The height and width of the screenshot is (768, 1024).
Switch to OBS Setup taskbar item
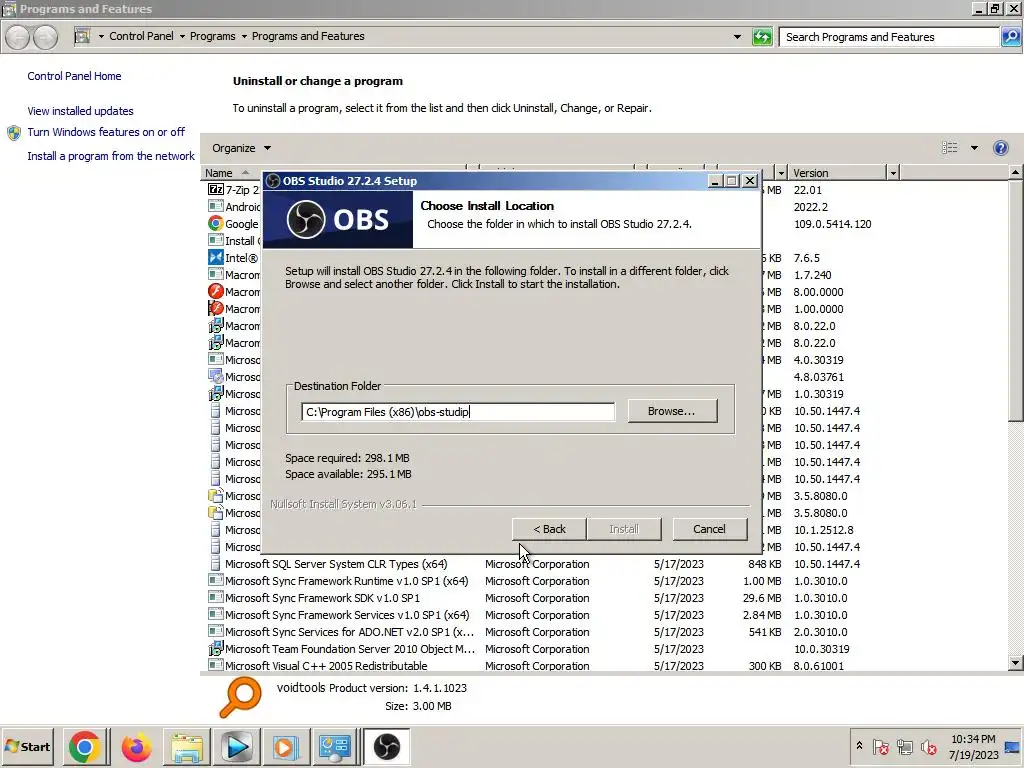pyautogui.click(x=387, y=747)
